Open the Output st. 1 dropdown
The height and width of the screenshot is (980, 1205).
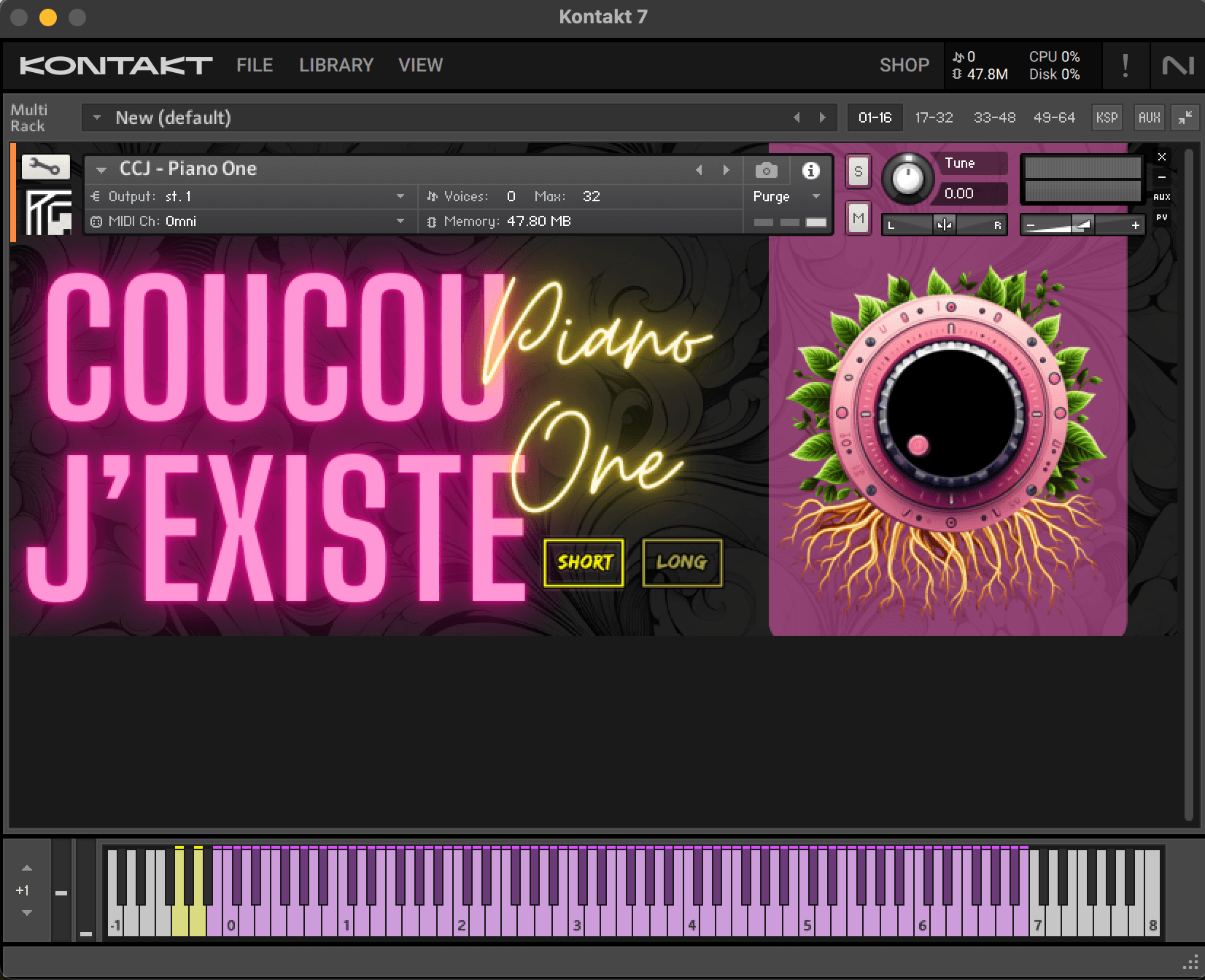400,197
